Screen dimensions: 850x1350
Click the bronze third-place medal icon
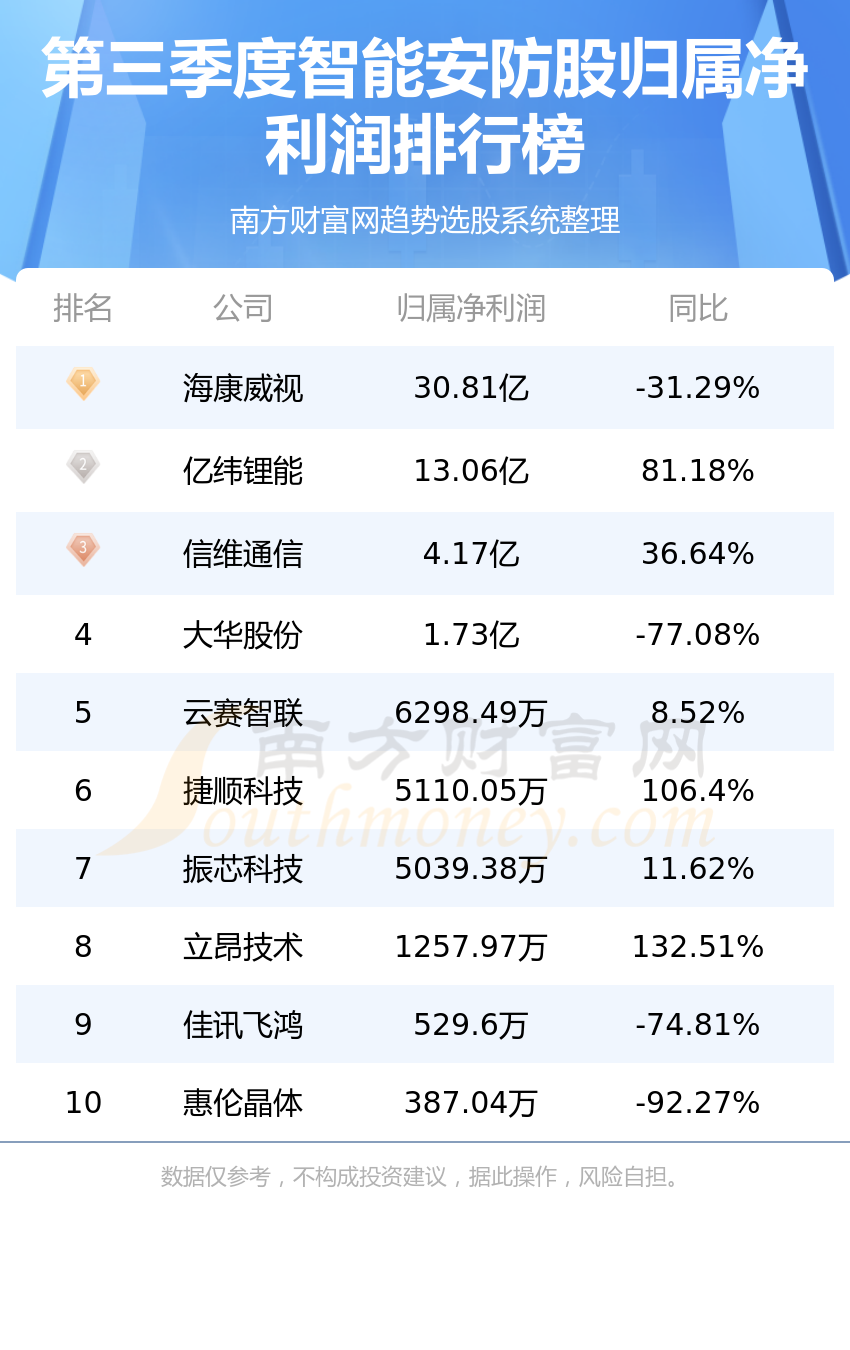pyautogui.click(x=83, y=550)
